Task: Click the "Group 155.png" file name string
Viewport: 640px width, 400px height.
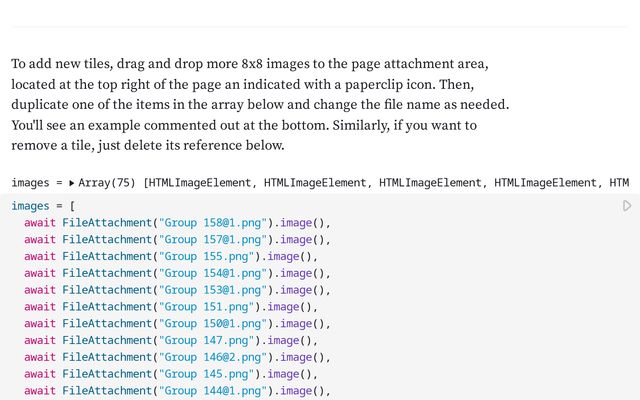Action: click(203, 256)
